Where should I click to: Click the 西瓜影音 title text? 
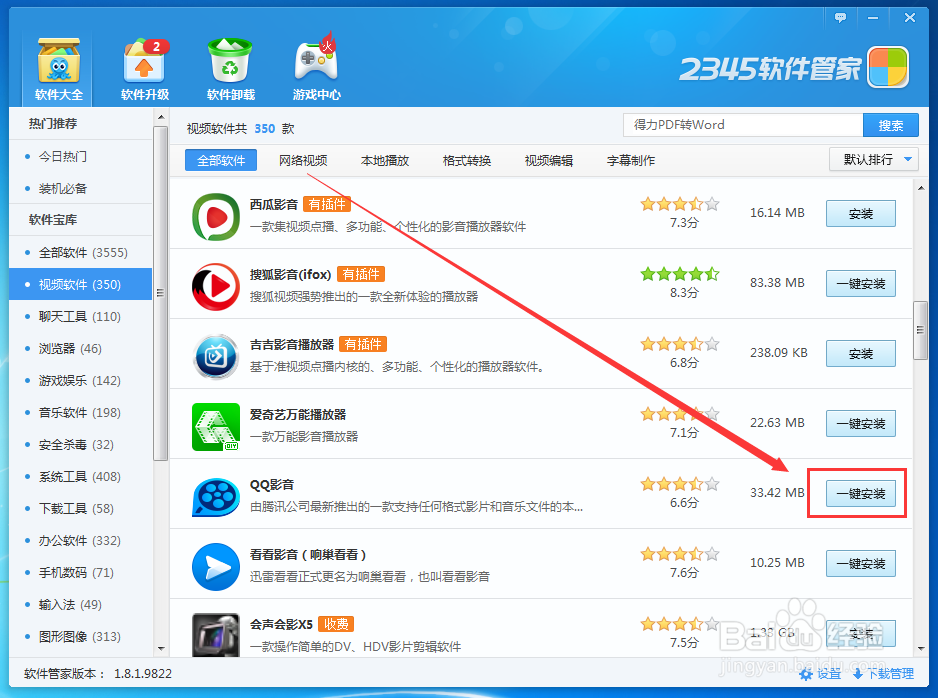point(273,204)
